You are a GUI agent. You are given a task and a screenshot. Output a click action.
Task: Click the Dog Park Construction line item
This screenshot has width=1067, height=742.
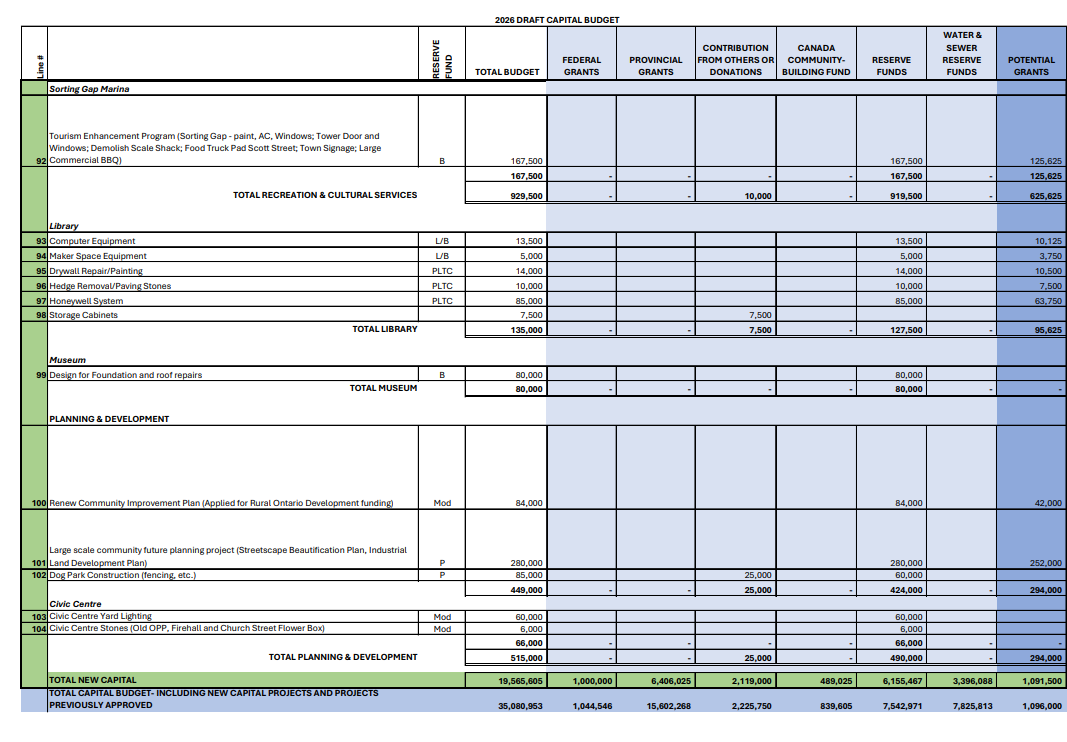(x=123, y=575)
